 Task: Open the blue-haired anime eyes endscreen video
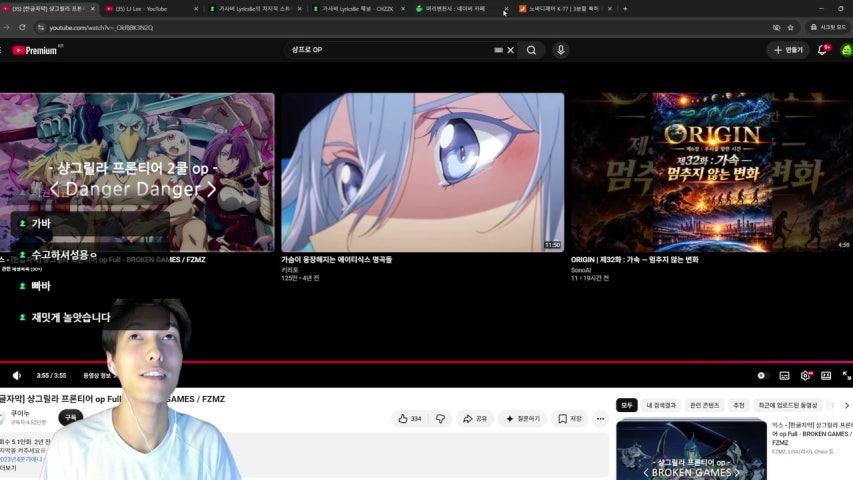click(423, 172)
